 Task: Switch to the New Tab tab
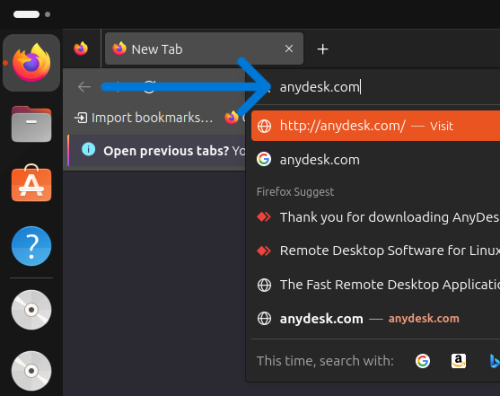[204, 49]
